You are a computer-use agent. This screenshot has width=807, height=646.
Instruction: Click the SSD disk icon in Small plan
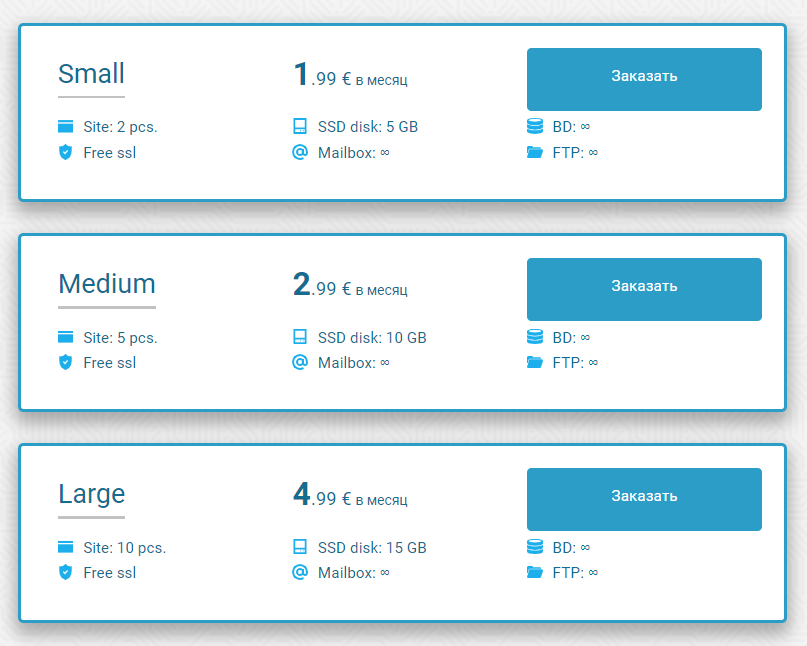tap(299, 127)
